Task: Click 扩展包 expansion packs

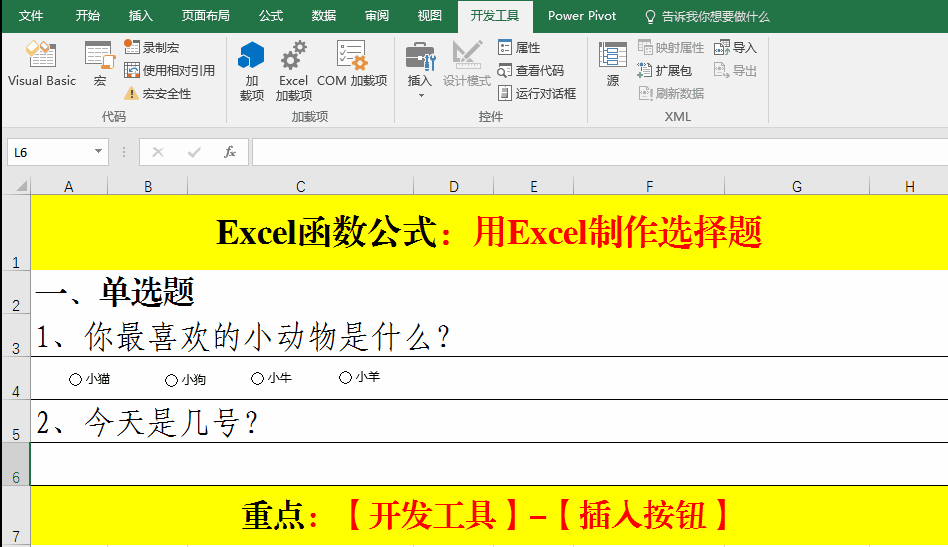Action: (x=664, y=70)
